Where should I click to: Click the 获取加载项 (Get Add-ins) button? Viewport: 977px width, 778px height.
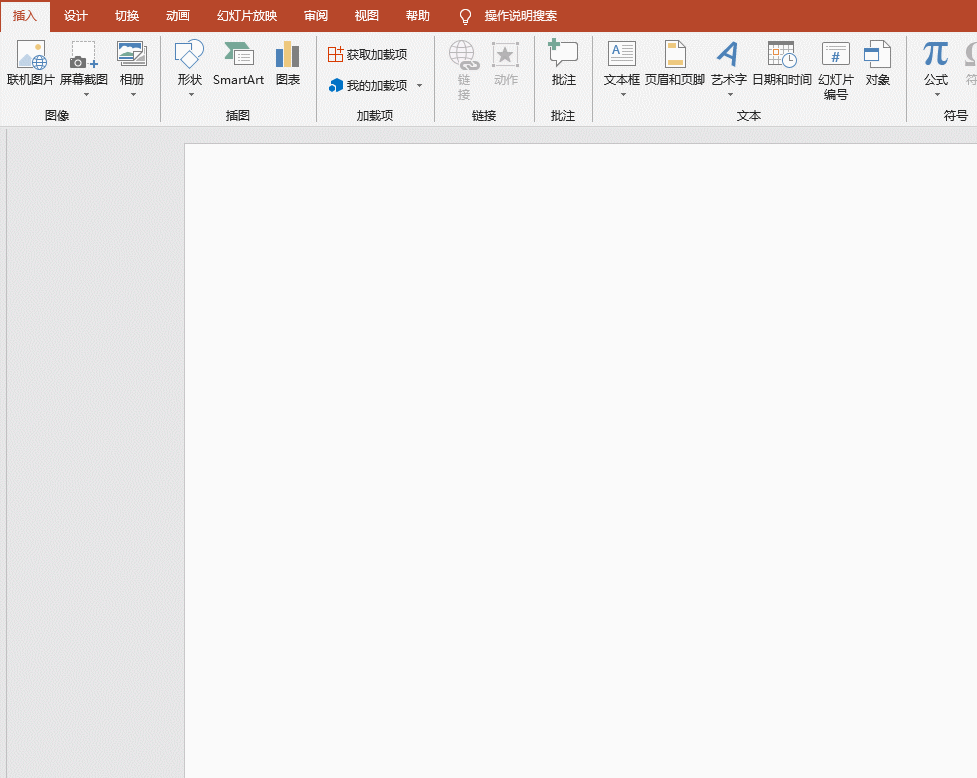[x=368, y=54]
